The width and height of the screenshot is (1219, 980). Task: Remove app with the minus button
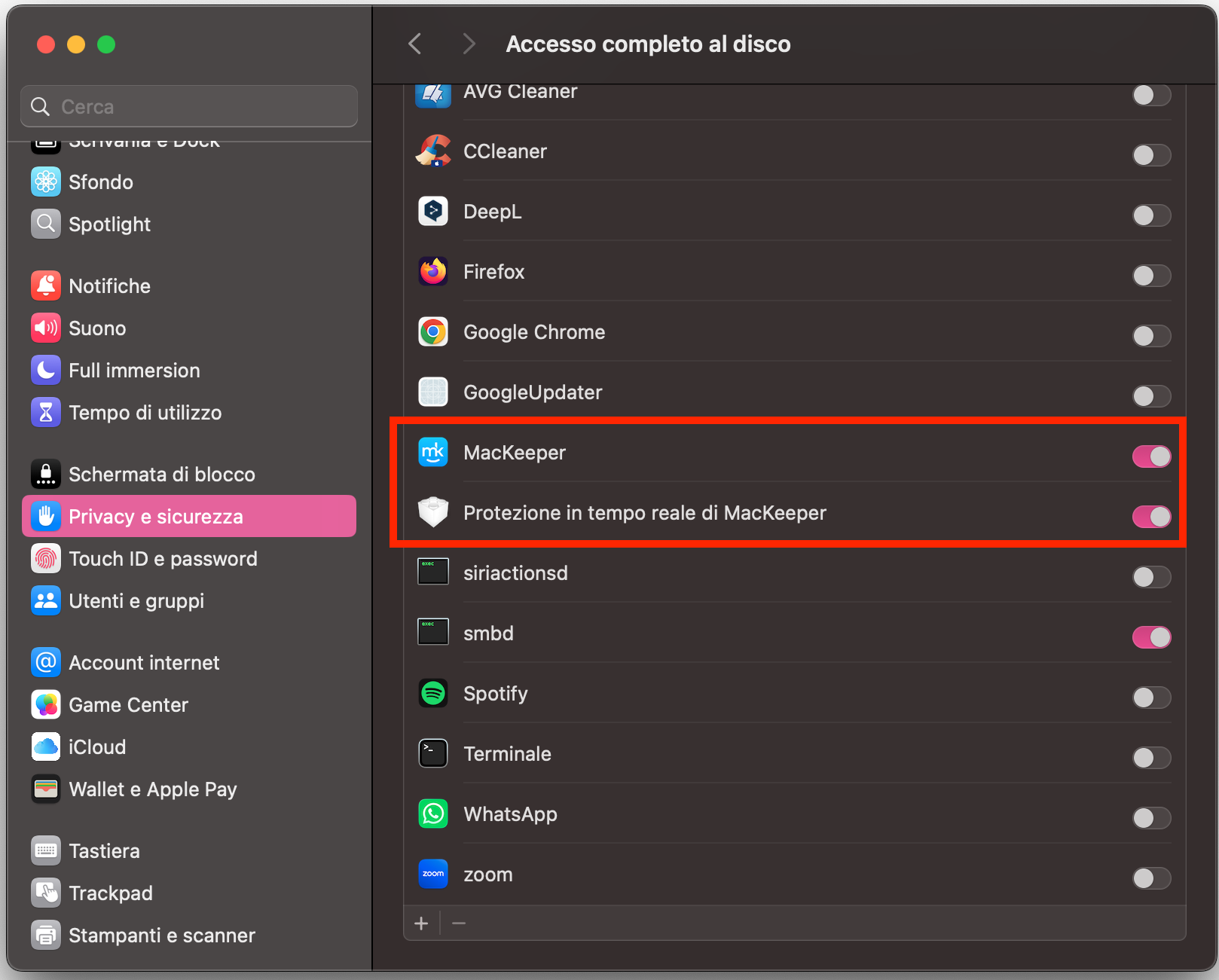point(459,923)
